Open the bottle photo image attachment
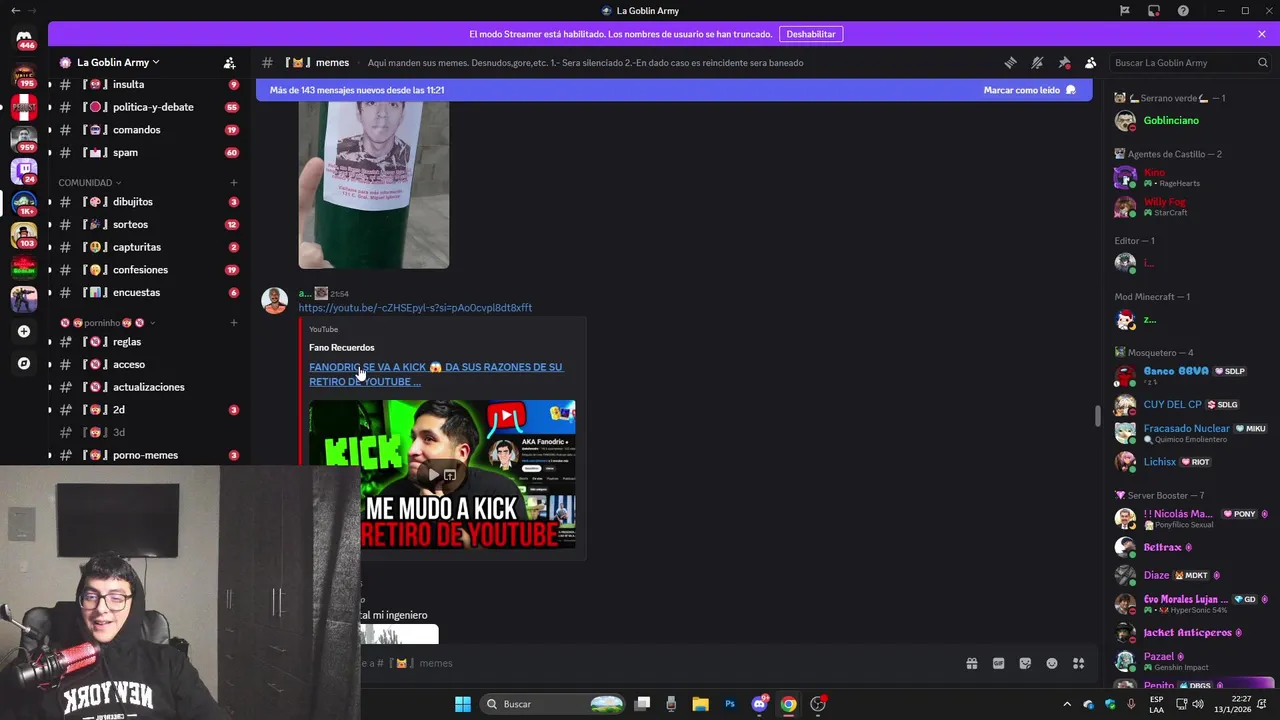The height and width of the screenshot is (720, 1280). [374, 184]
